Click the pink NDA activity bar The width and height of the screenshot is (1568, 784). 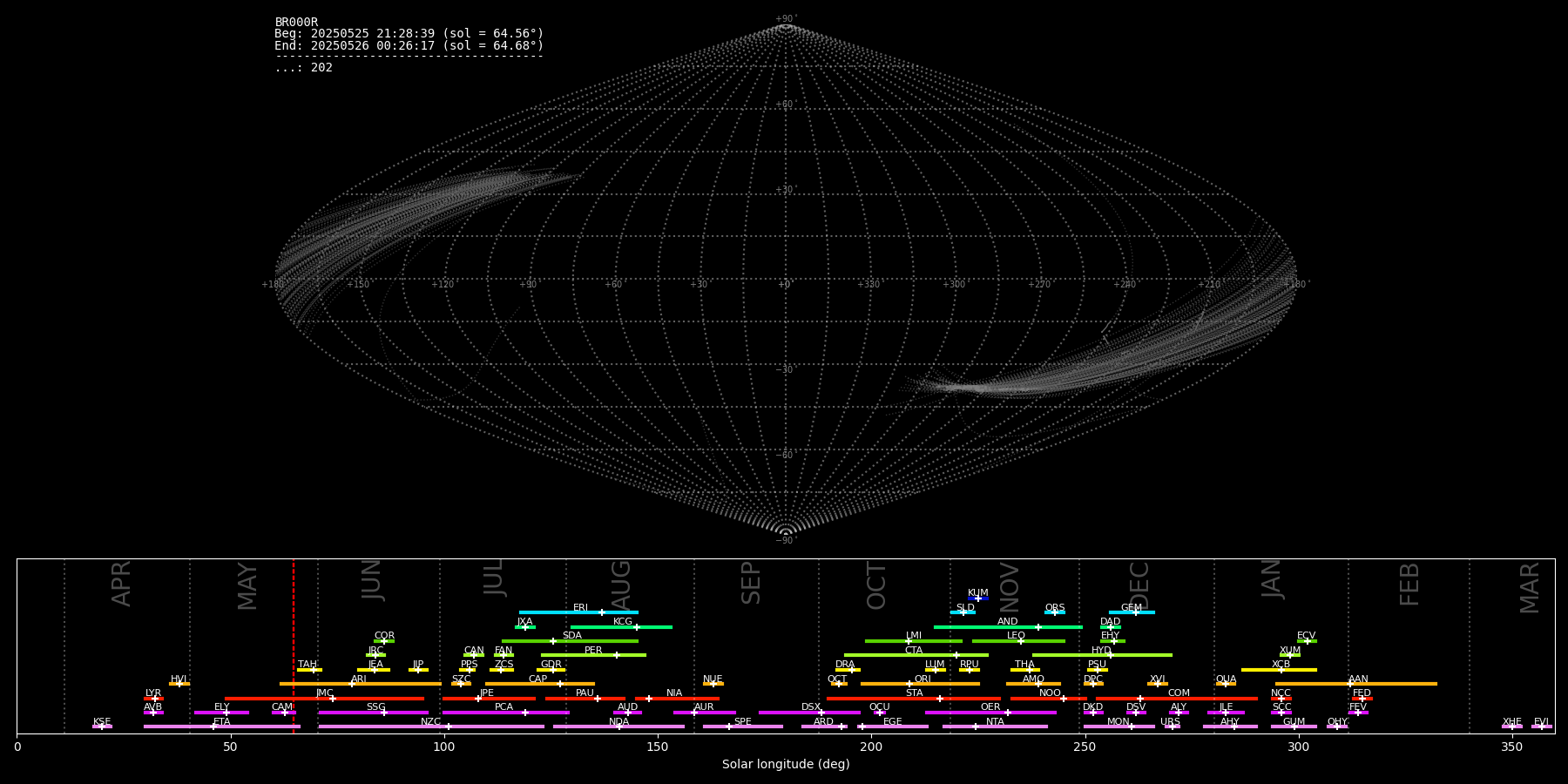click(x=618, y=727)
